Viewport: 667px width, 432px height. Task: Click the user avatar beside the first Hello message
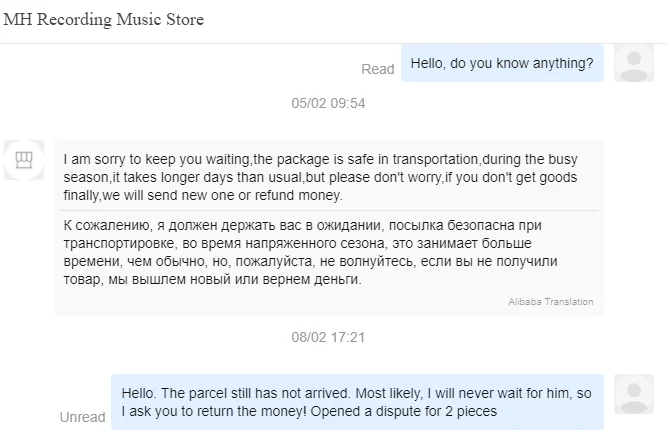point(634,62)
